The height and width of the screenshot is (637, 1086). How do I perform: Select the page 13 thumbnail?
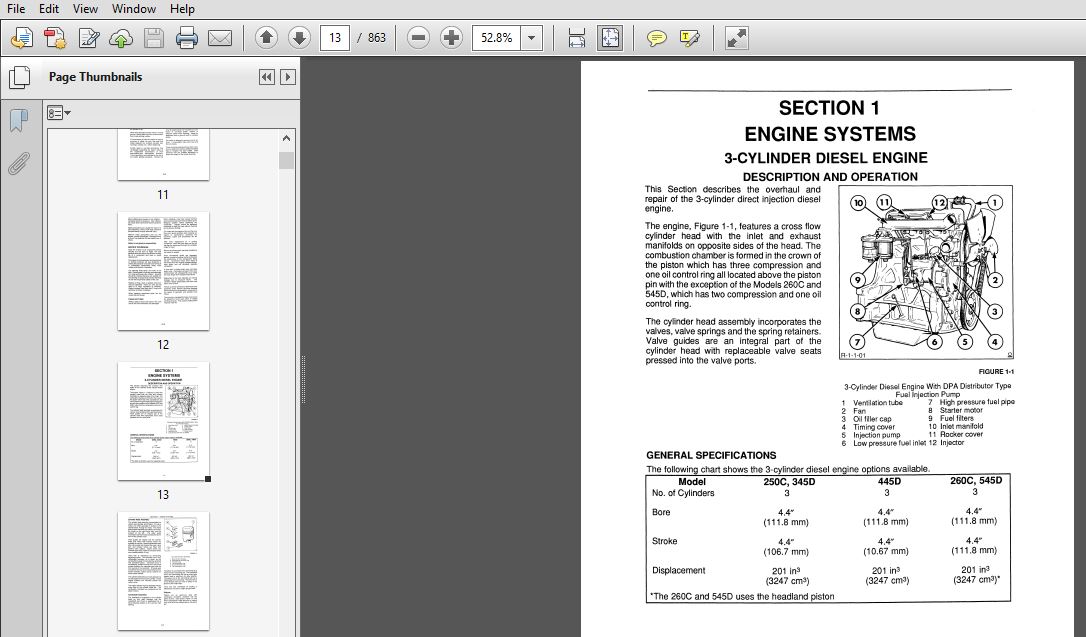[163, 421]
